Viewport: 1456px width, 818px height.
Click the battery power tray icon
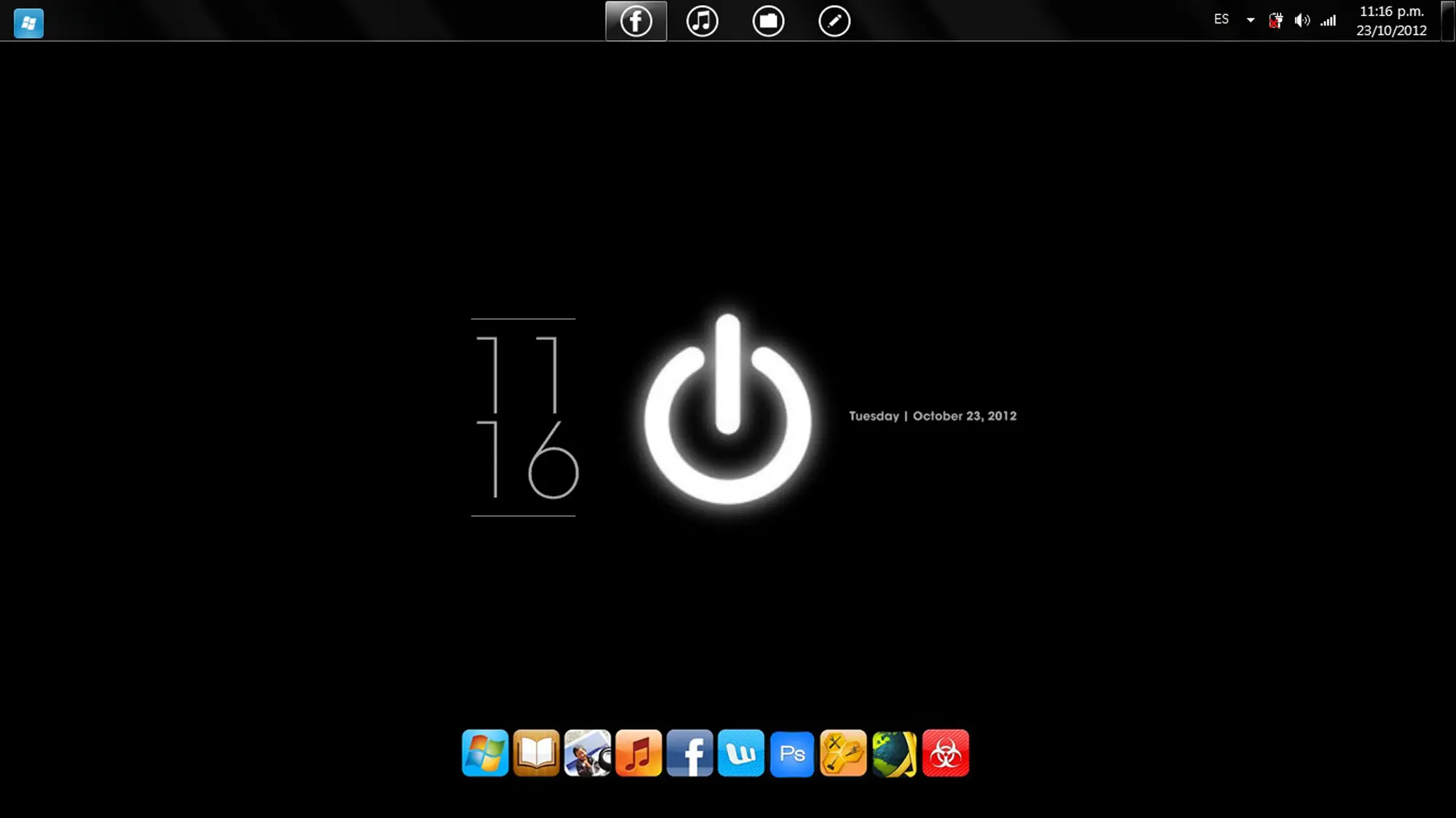tap(1275, 21)
